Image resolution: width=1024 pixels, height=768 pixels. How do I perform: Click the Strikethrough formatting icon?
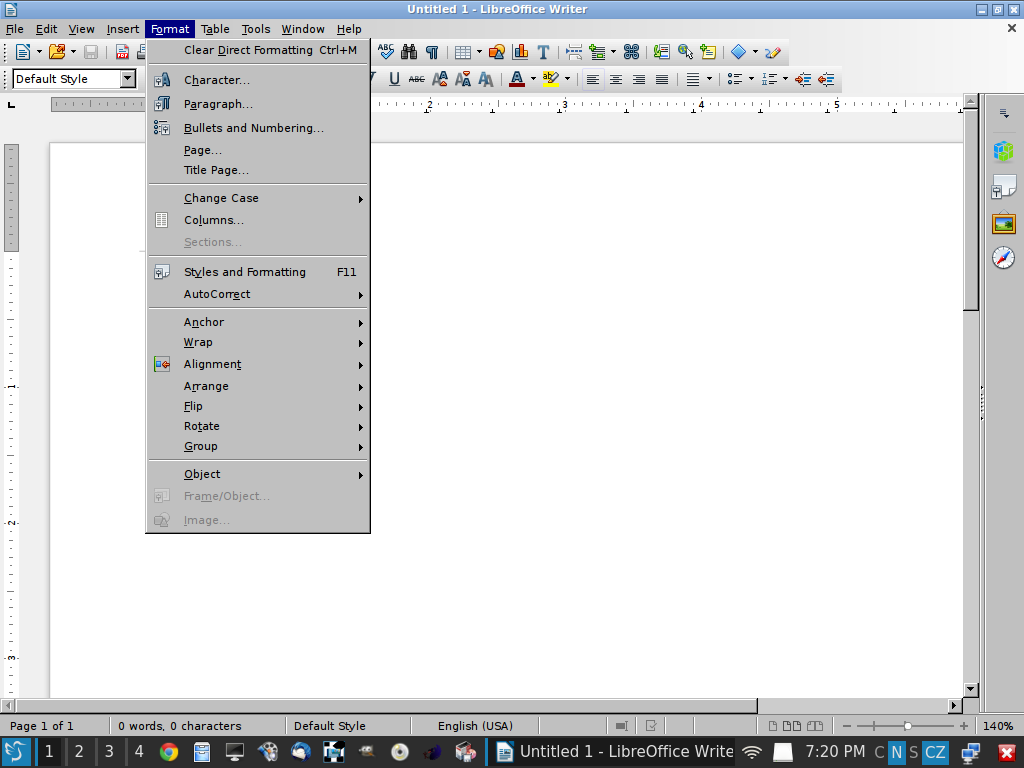(x=416, y=79)
